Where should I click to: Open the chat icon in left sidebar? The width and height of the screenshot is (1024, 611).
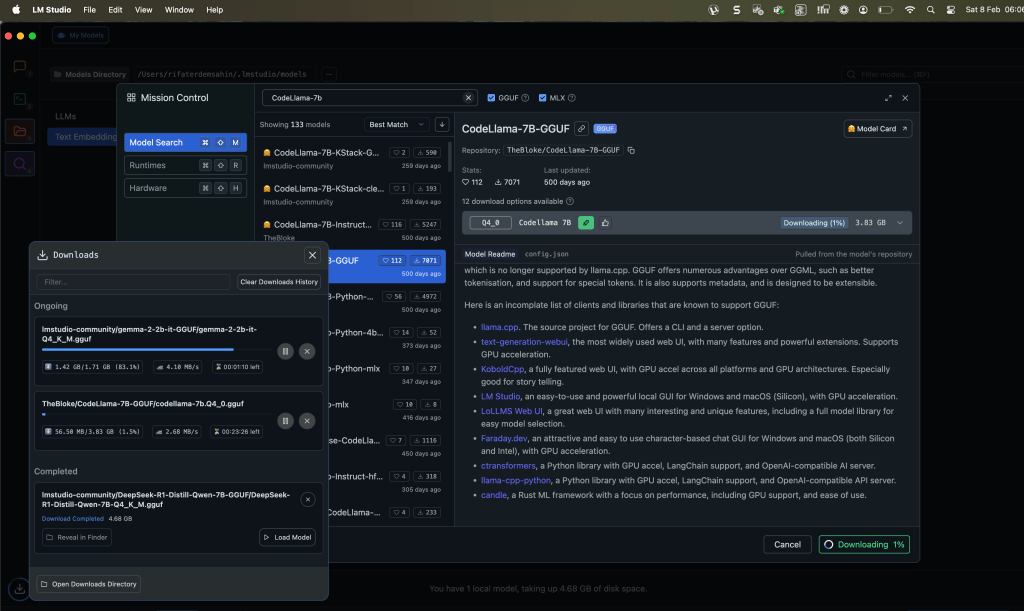pyautogui.click(x=20, y=66)
